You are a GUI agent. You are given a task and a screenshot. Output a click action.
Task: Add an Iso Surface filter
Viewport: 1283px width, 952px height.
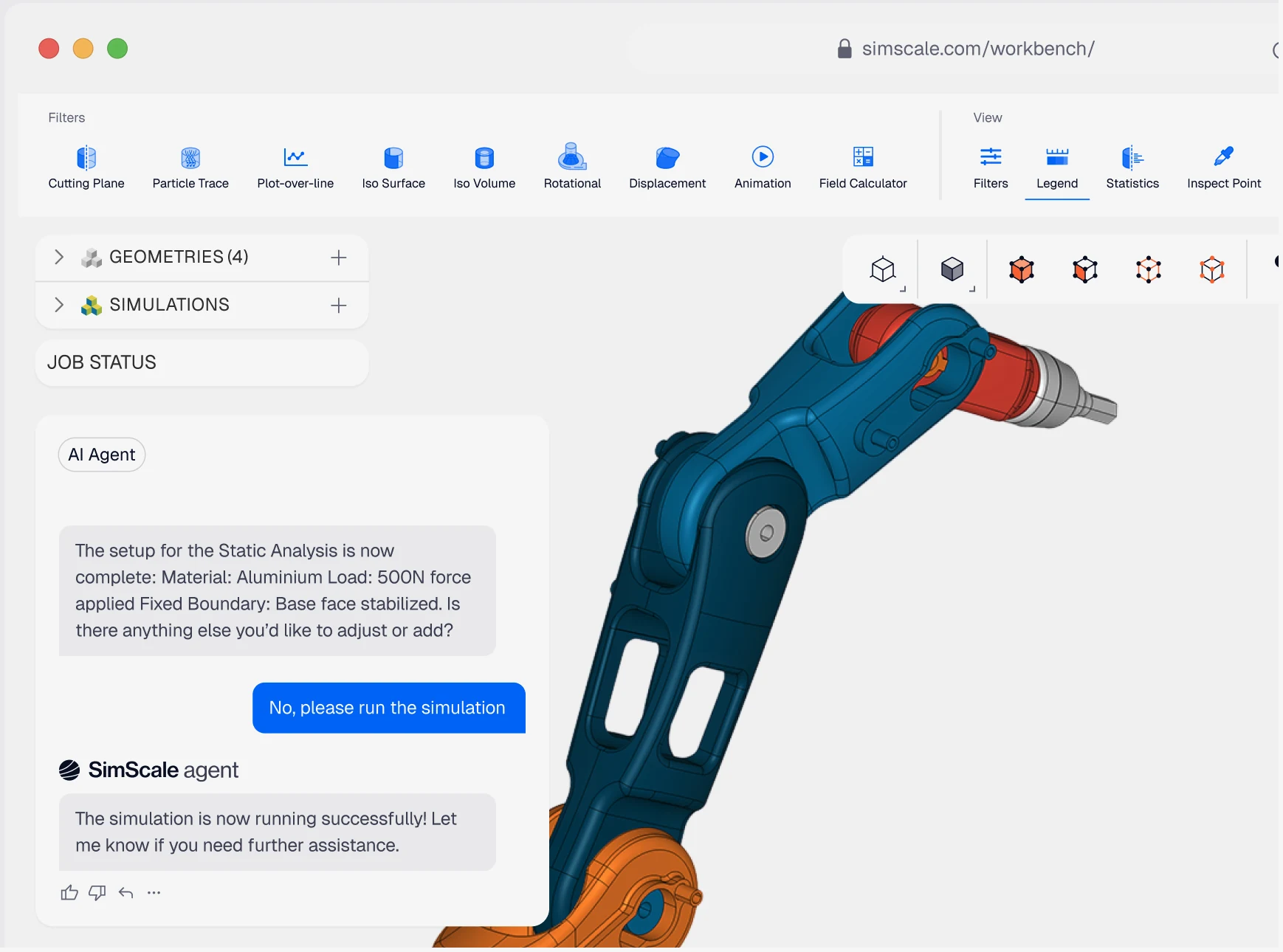393,168
